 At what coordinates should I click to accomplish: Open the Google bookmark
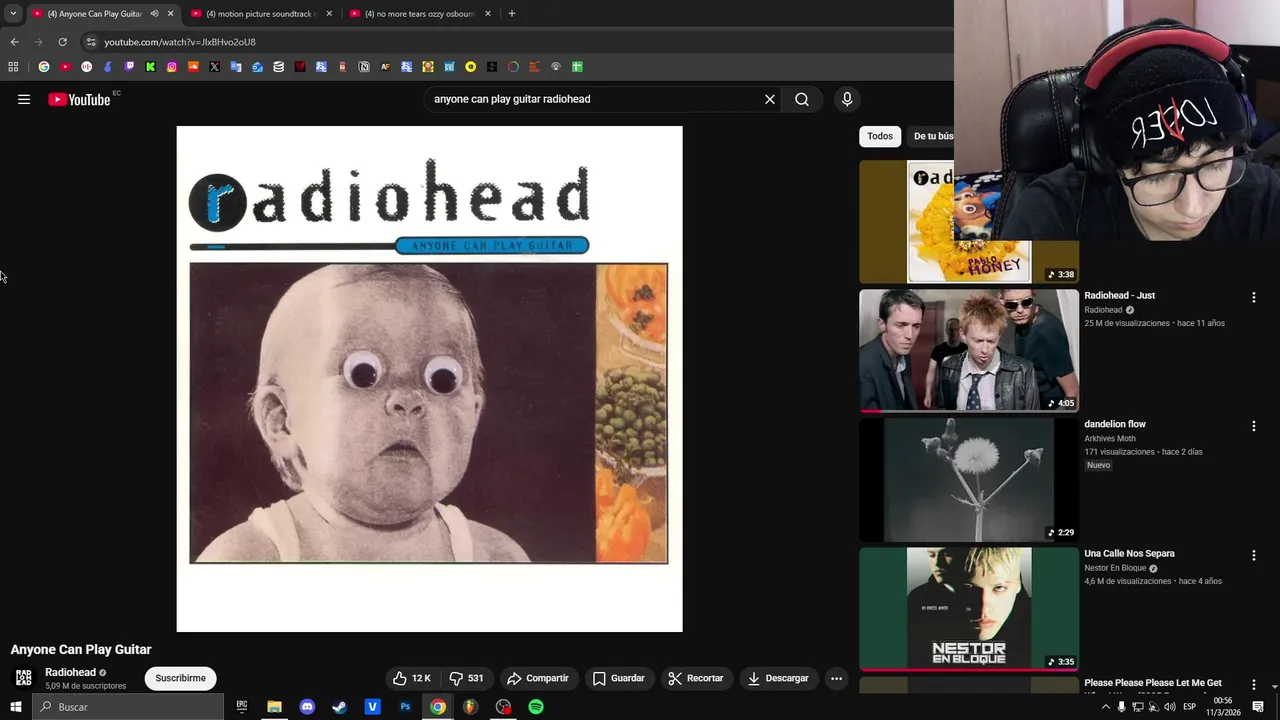[44, 67]
